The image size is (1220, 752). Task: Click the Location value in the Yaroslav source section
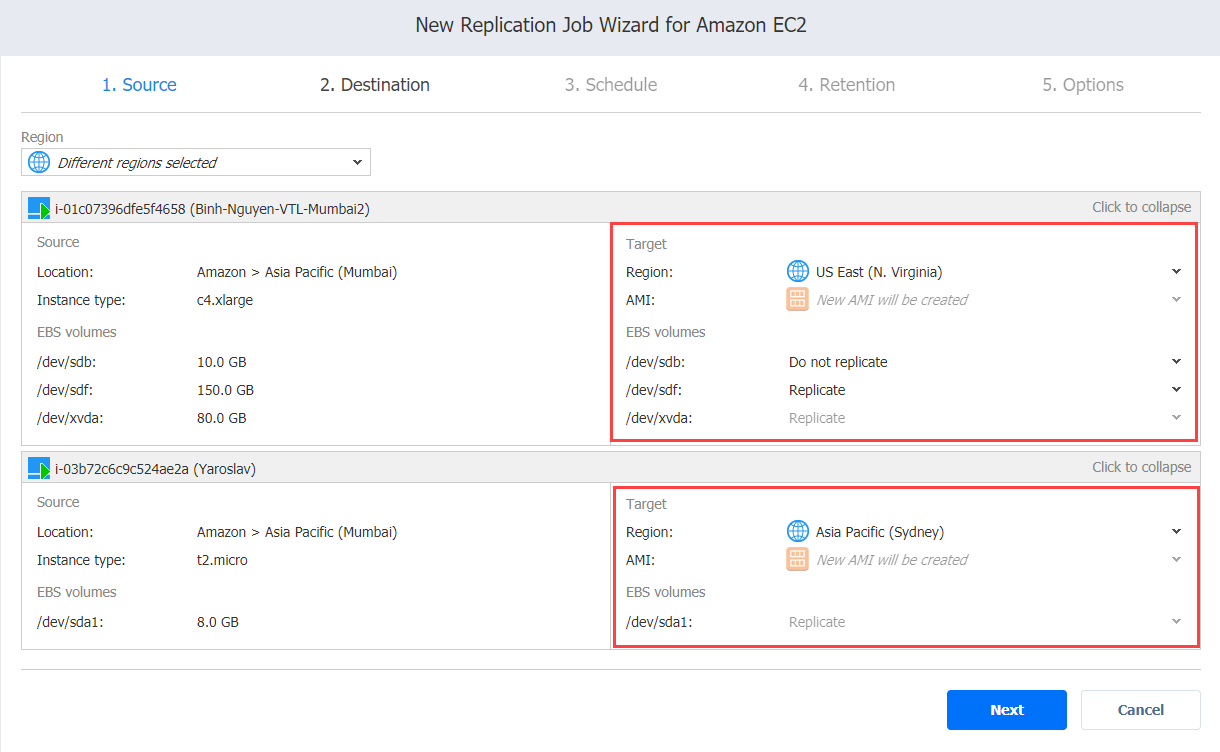point(297,532)
